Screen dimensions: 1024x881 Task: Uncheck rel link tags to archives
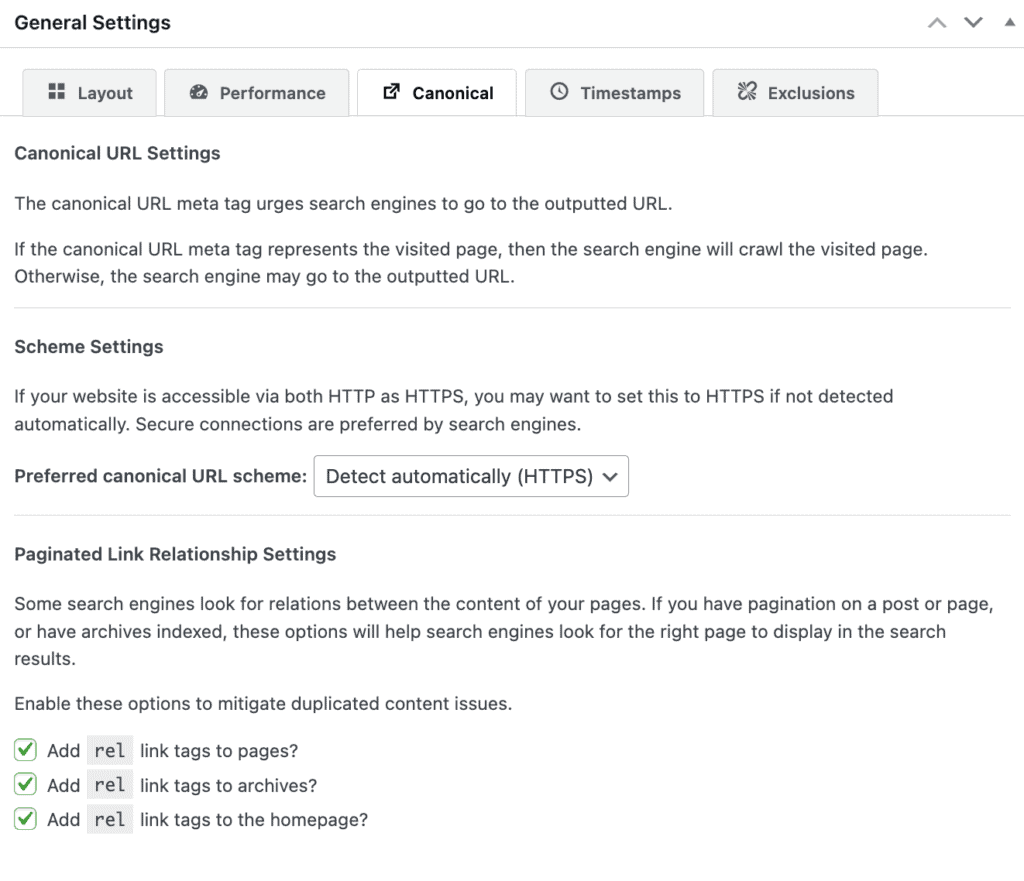point(25,784)
